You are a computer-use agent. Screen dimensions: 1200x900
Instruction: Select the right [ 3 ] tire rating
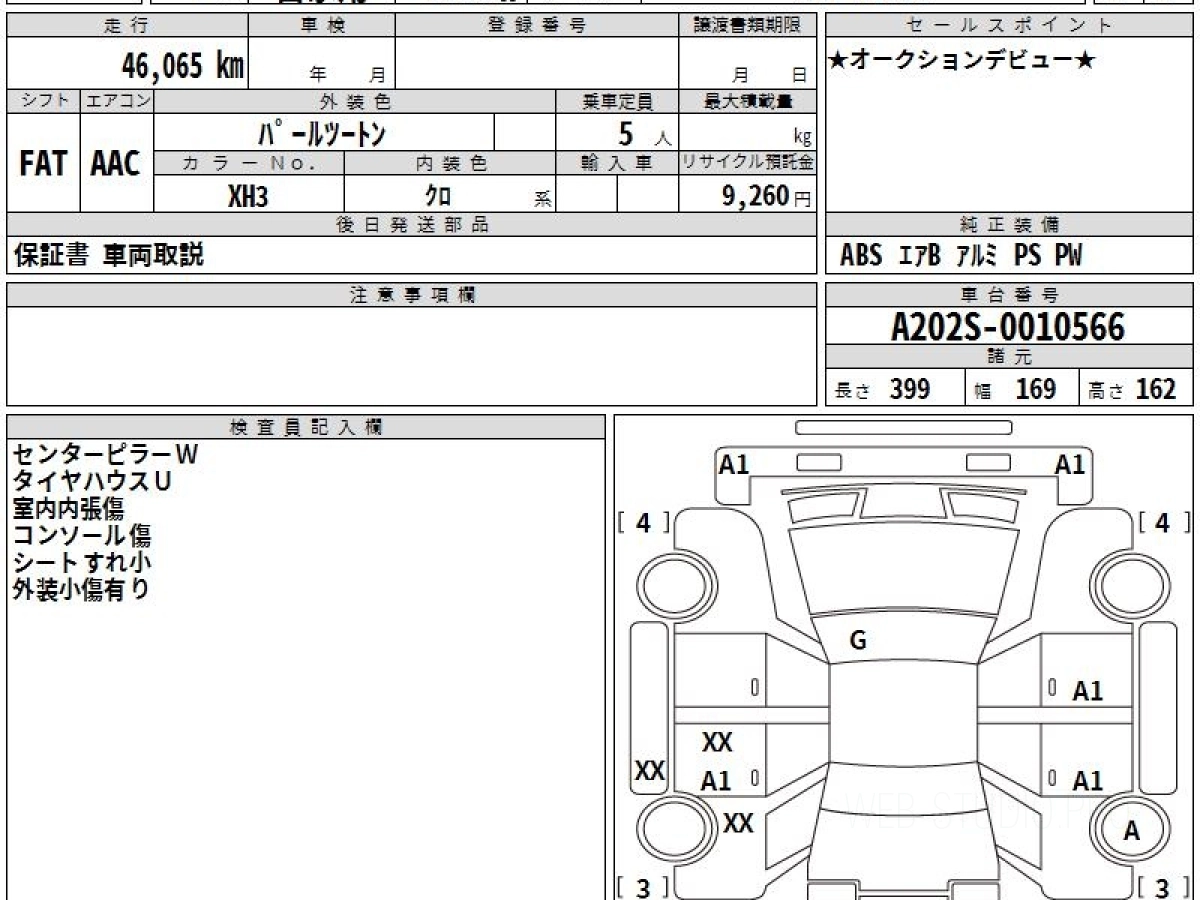tap(1162, 886)
